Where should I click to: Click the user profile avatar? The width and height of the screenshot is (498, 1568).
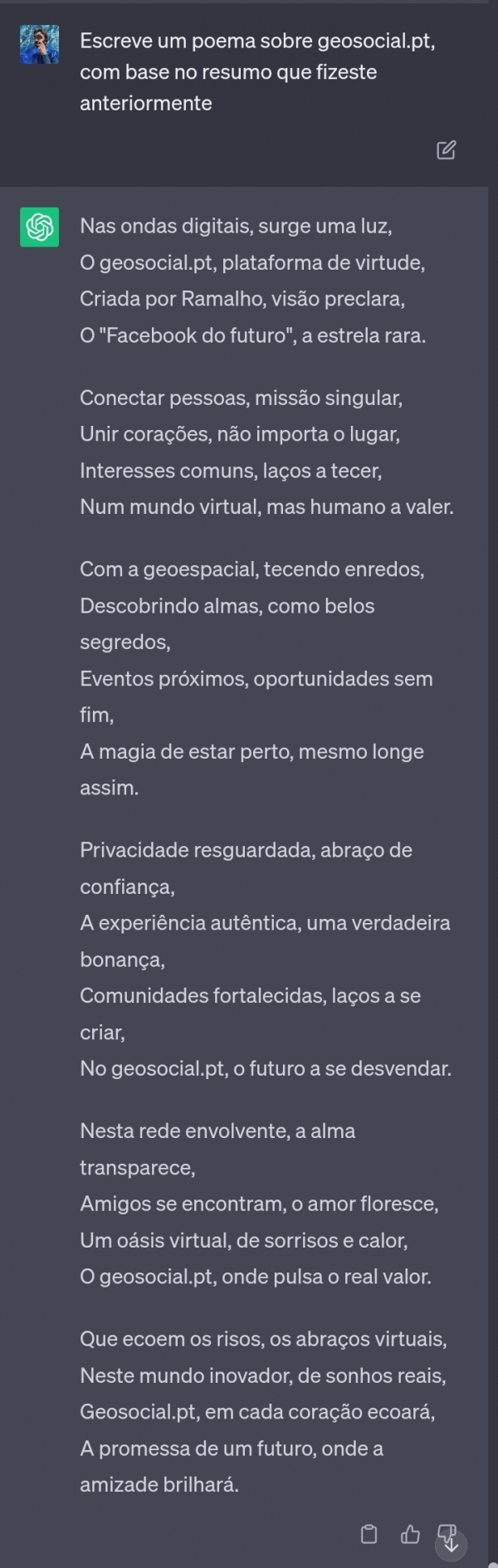coord(39,44)
